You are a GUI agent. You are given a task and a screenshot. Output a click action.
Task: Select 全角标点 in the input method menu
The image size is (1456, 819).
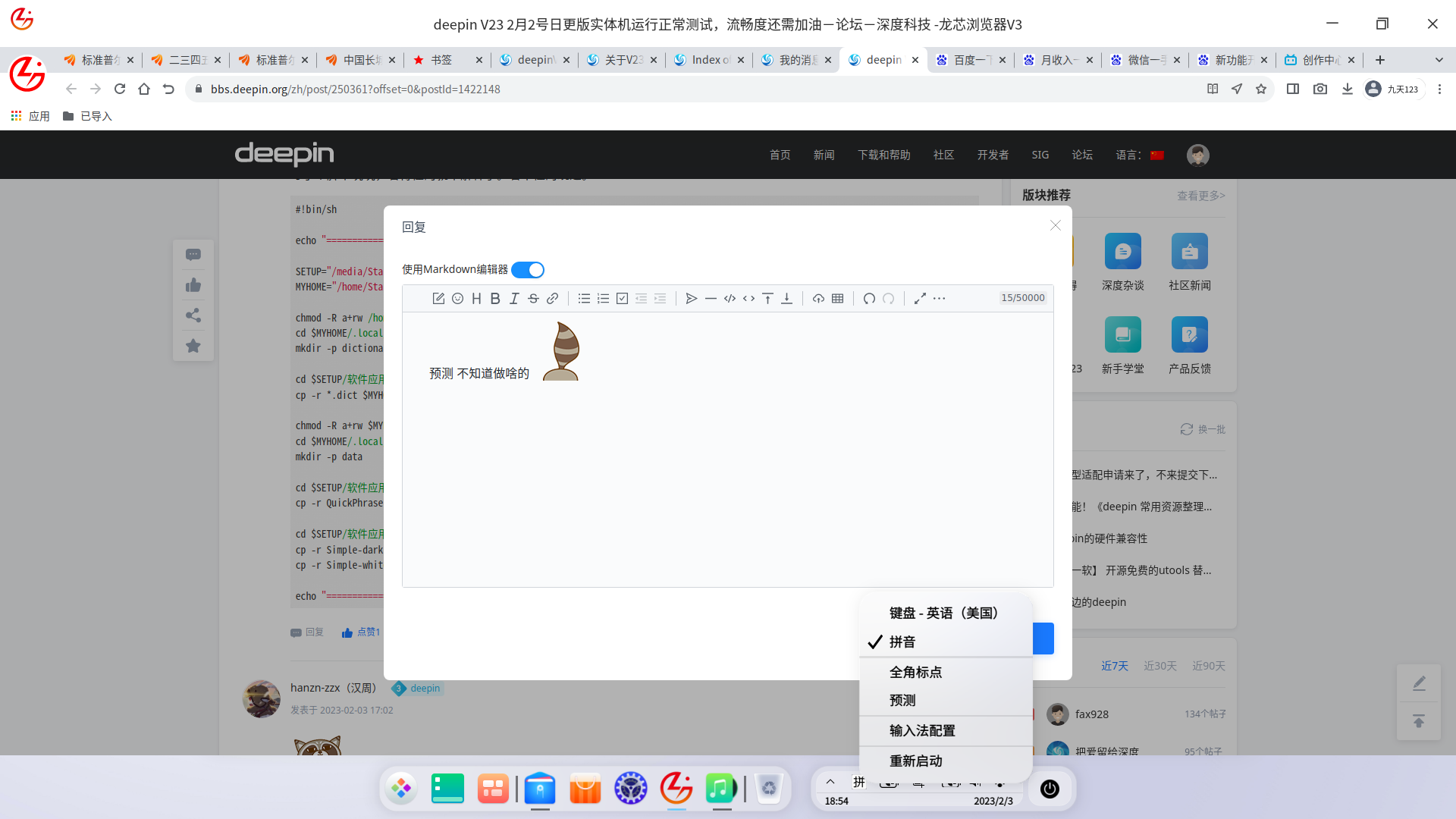[915, 672]
